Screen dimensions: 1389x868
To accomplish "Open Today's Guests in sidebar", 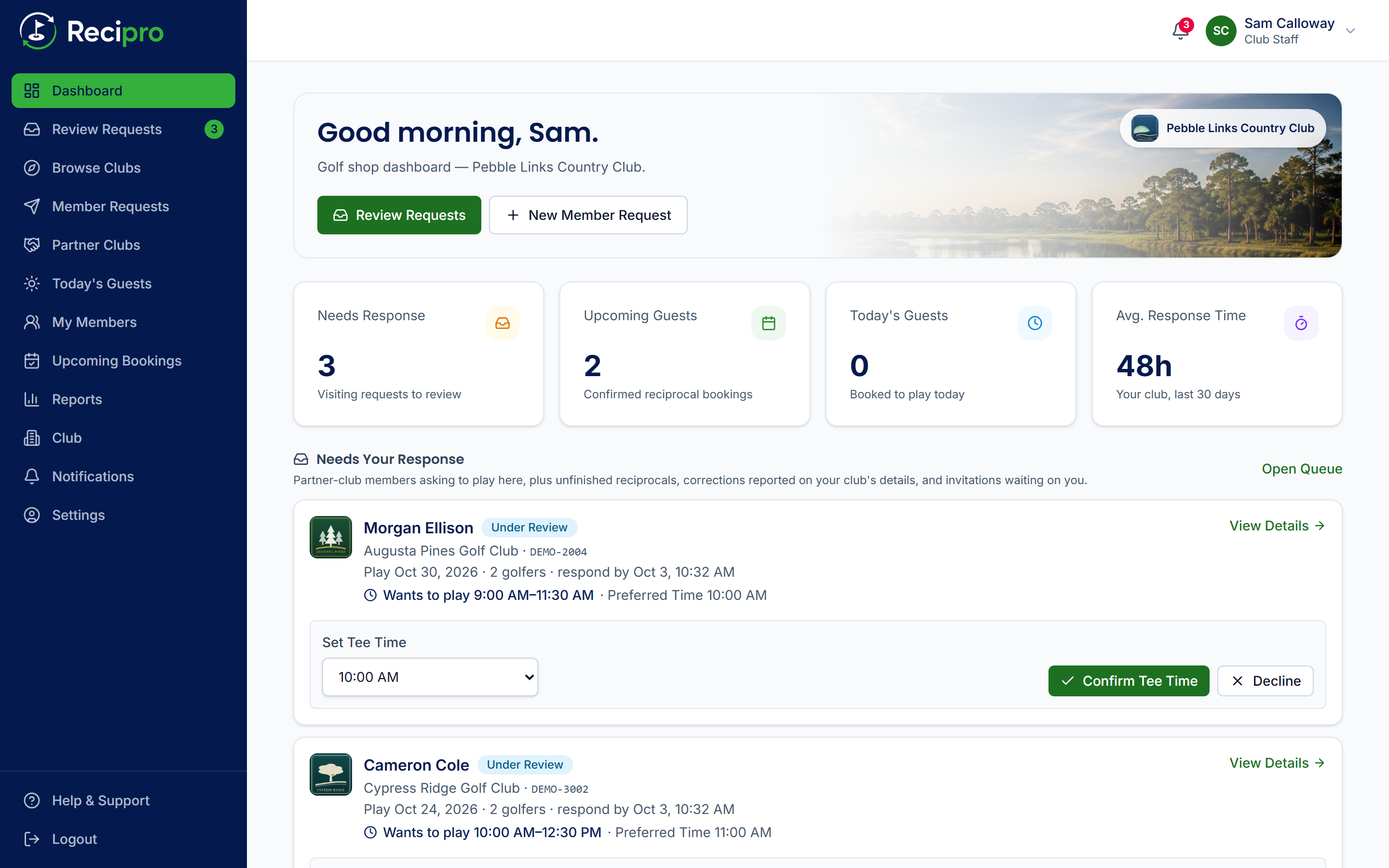I will [123, 284].
